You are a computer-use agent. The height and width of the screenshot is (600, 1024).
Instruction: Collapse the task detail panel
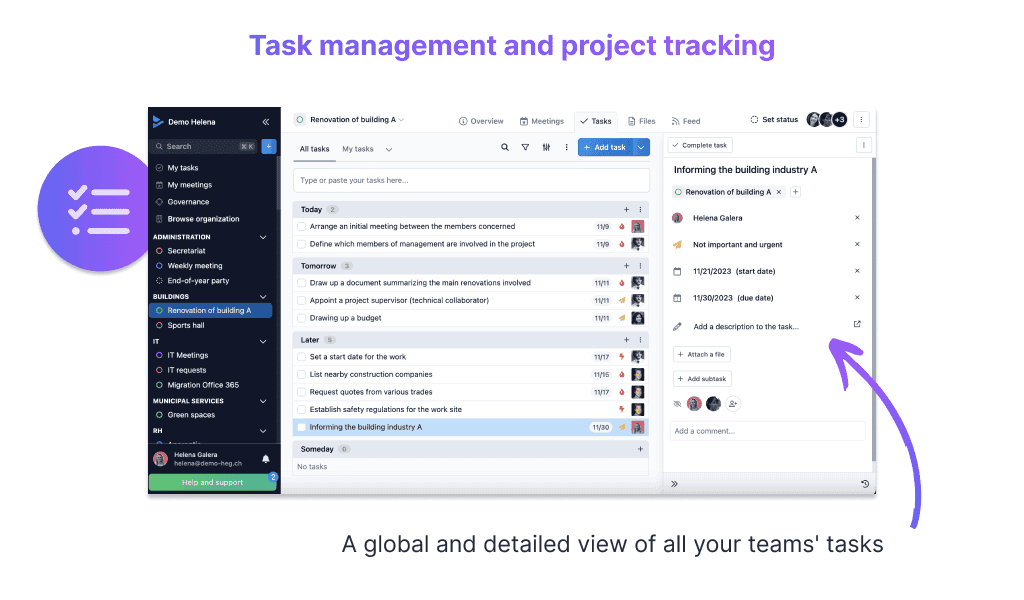point(675,484)
